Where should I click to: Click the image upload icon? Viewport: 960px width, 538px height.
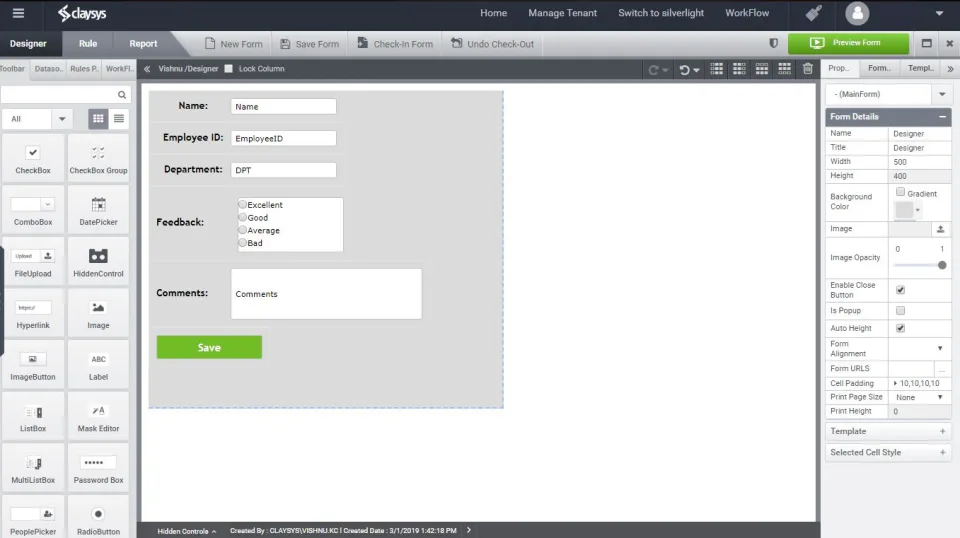click(940, 229)
